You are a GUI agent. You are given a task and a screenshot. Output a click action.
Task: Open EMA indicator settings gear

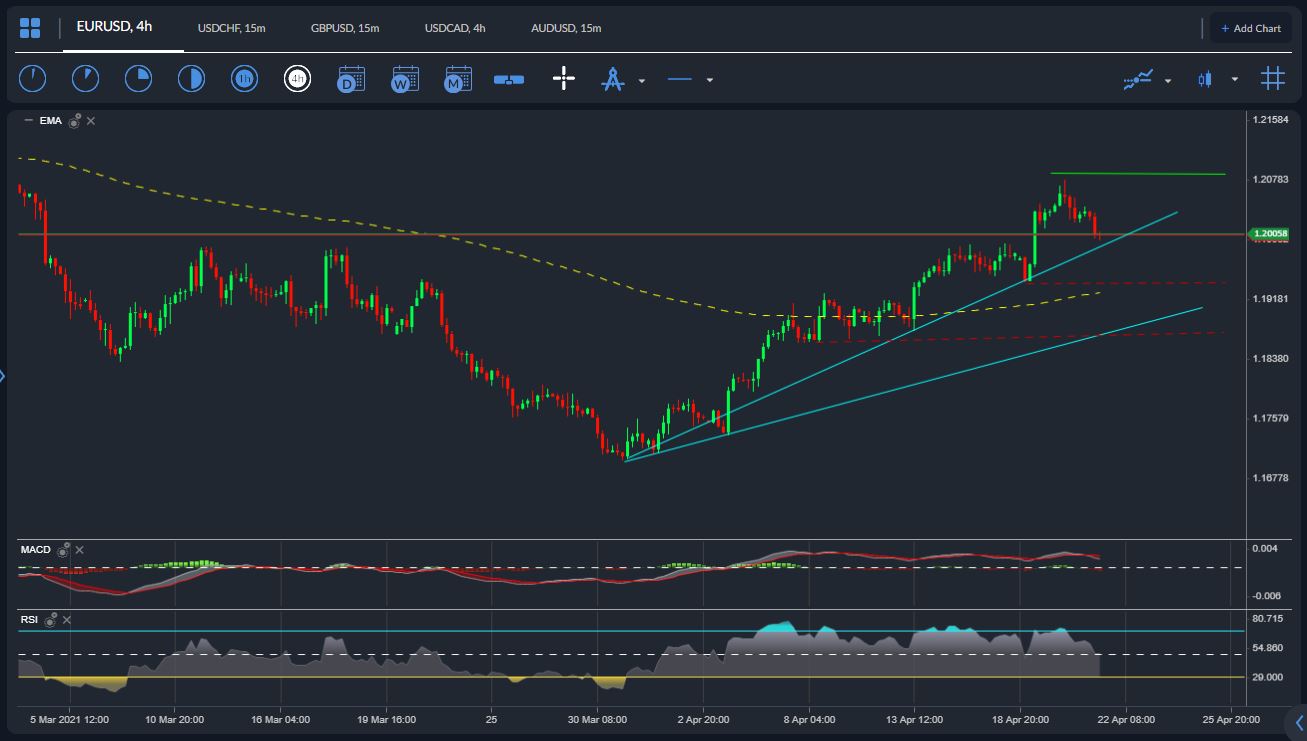(x=72, y=120)
